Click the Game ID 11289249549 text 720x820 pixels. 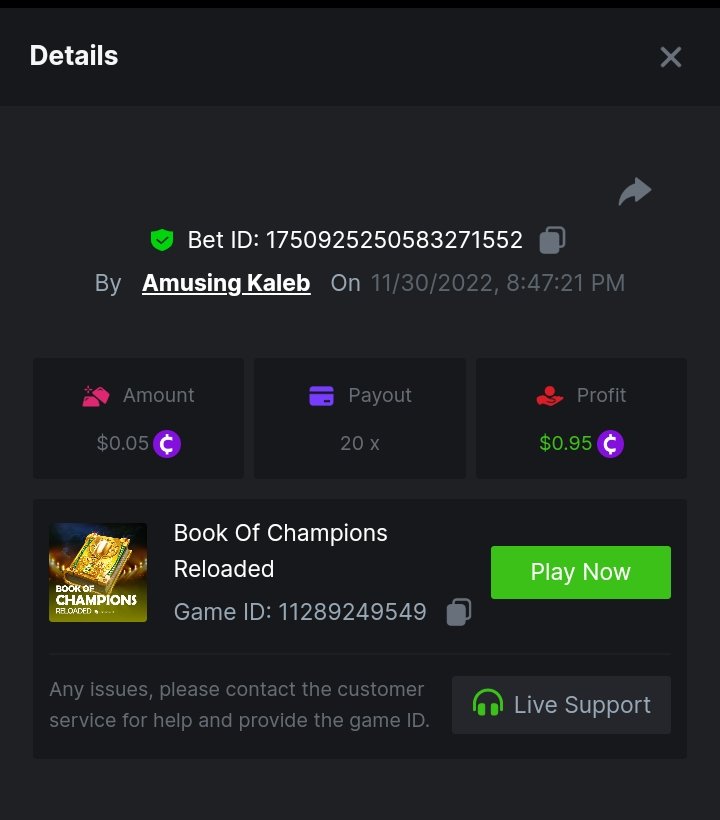click(x=300, y=612)
